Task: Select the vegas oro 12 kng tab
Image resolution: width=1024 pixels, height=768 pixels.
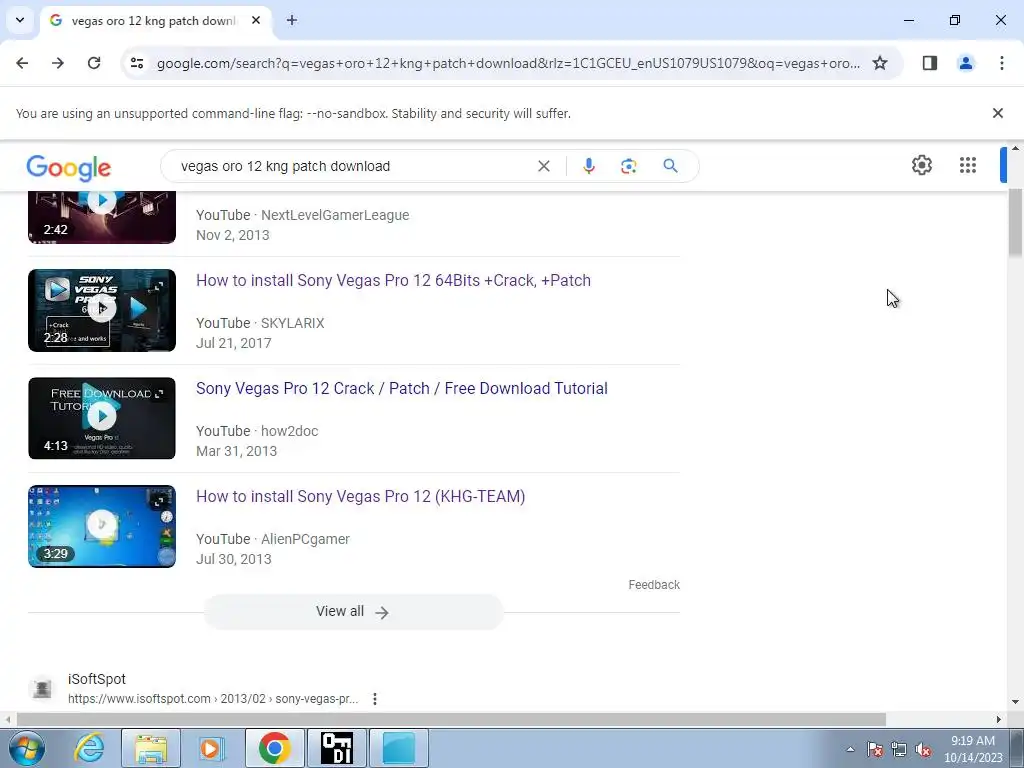Action: (x=156, y=20)
